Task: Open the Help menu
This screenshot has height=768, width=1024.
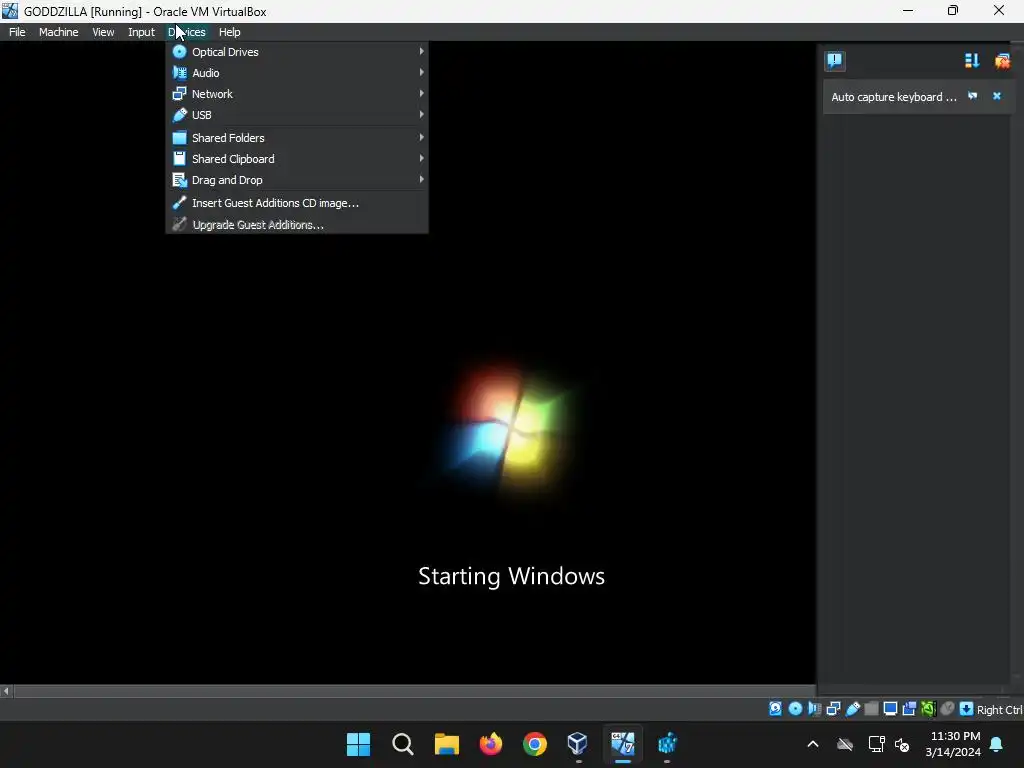Action: click(x=229, y=32)
